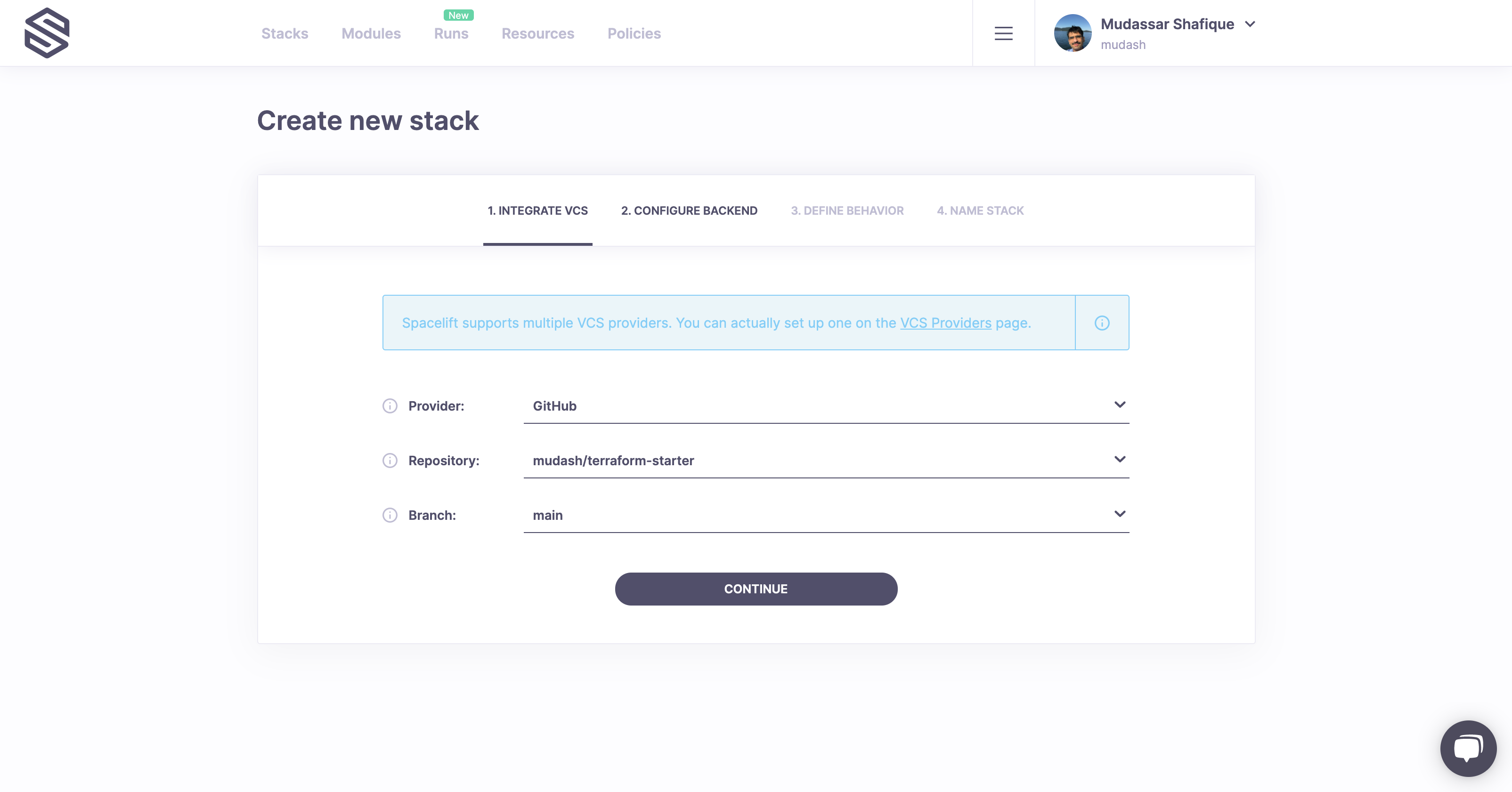Click the Modules navigation menu item
This screenshot has height=792, width=1512.
(371, 33)
